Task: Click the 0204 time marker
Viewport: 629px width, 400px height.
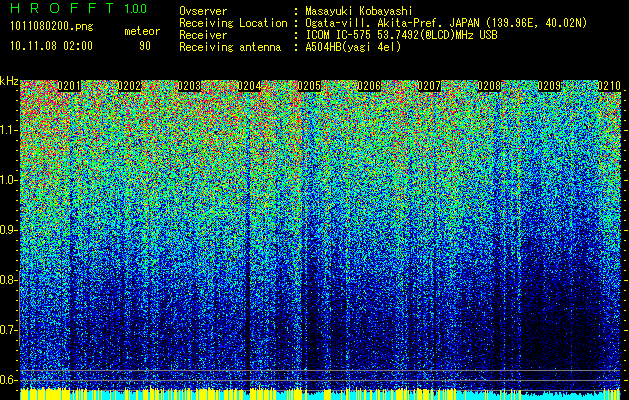Action: 249,86
